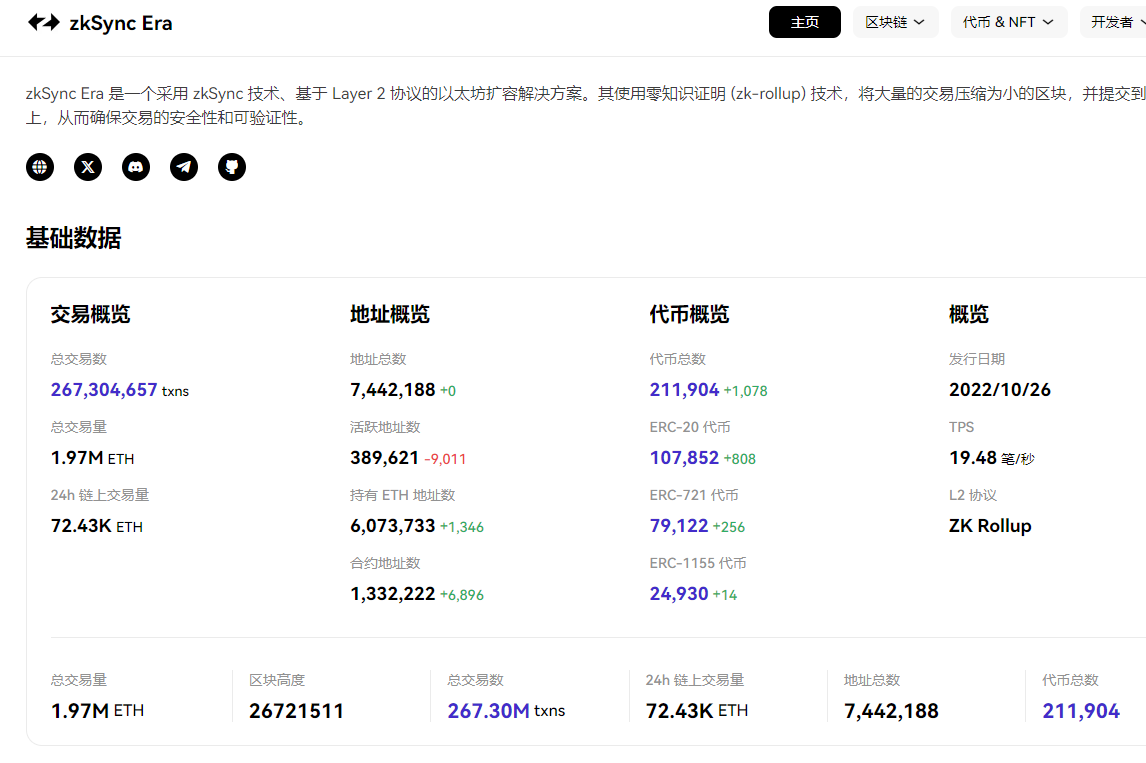Click the +1,078 token count change
The image size is (1146, 763).
(745, 392)
